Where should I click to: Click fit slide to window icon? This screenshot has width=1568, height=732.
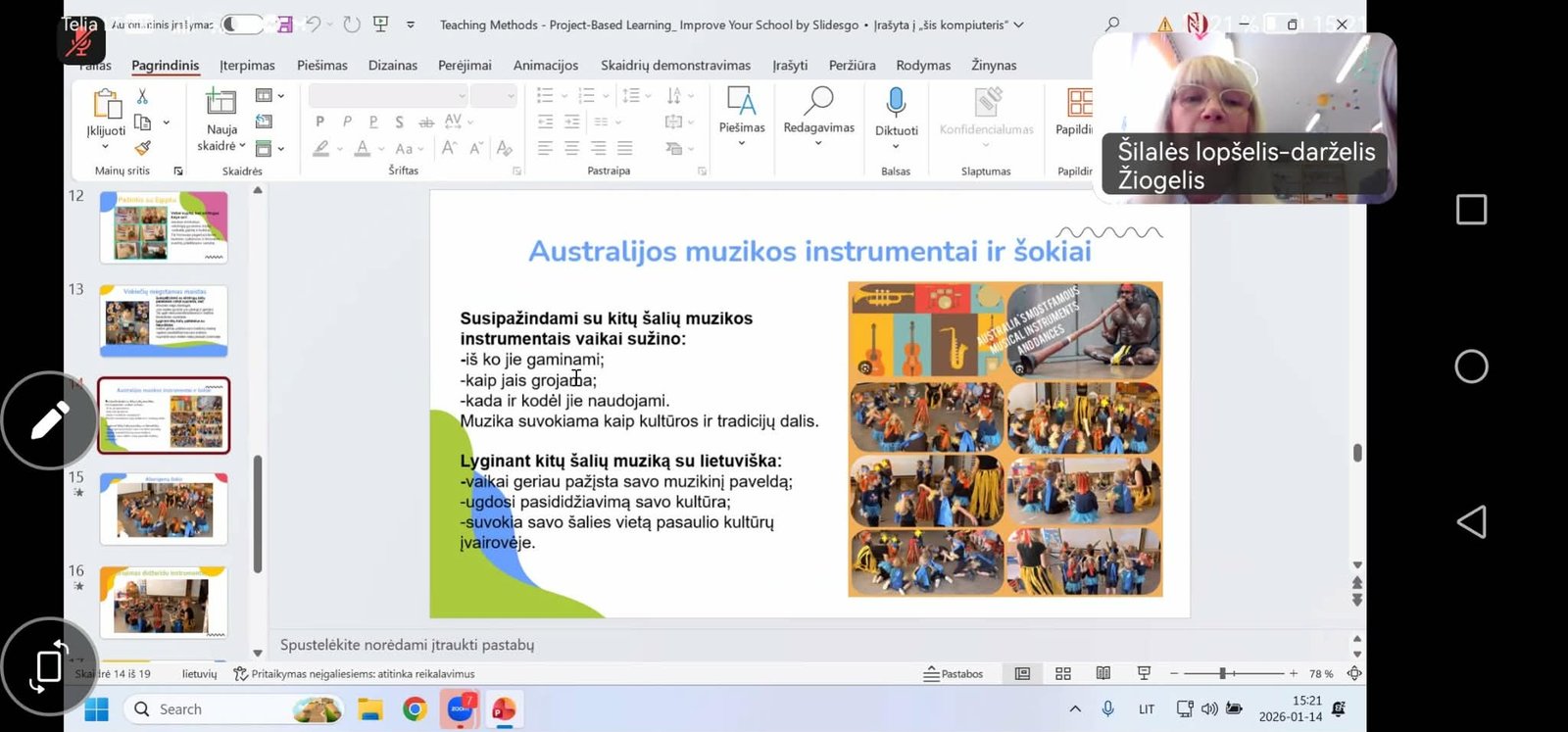[x=1354, y=673]
